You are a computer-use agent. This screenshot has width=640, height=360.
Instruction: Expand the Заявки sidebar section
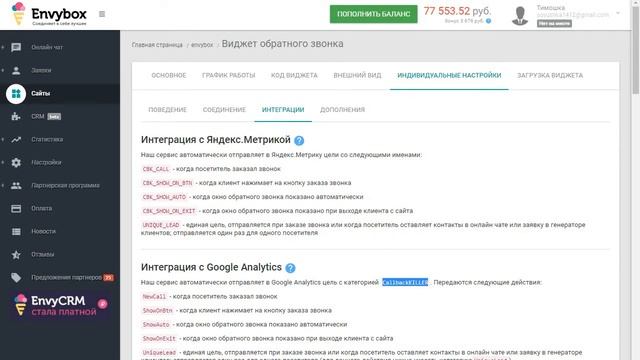click(2, 71)
